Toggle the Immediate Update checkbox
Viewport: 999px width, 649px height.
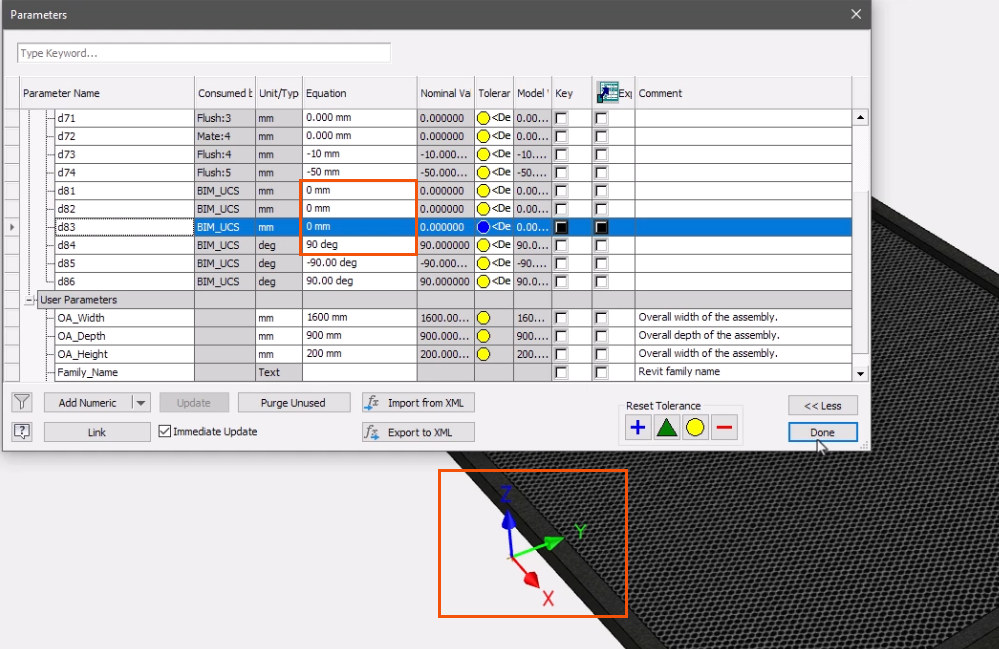click(x=166, y=432)
